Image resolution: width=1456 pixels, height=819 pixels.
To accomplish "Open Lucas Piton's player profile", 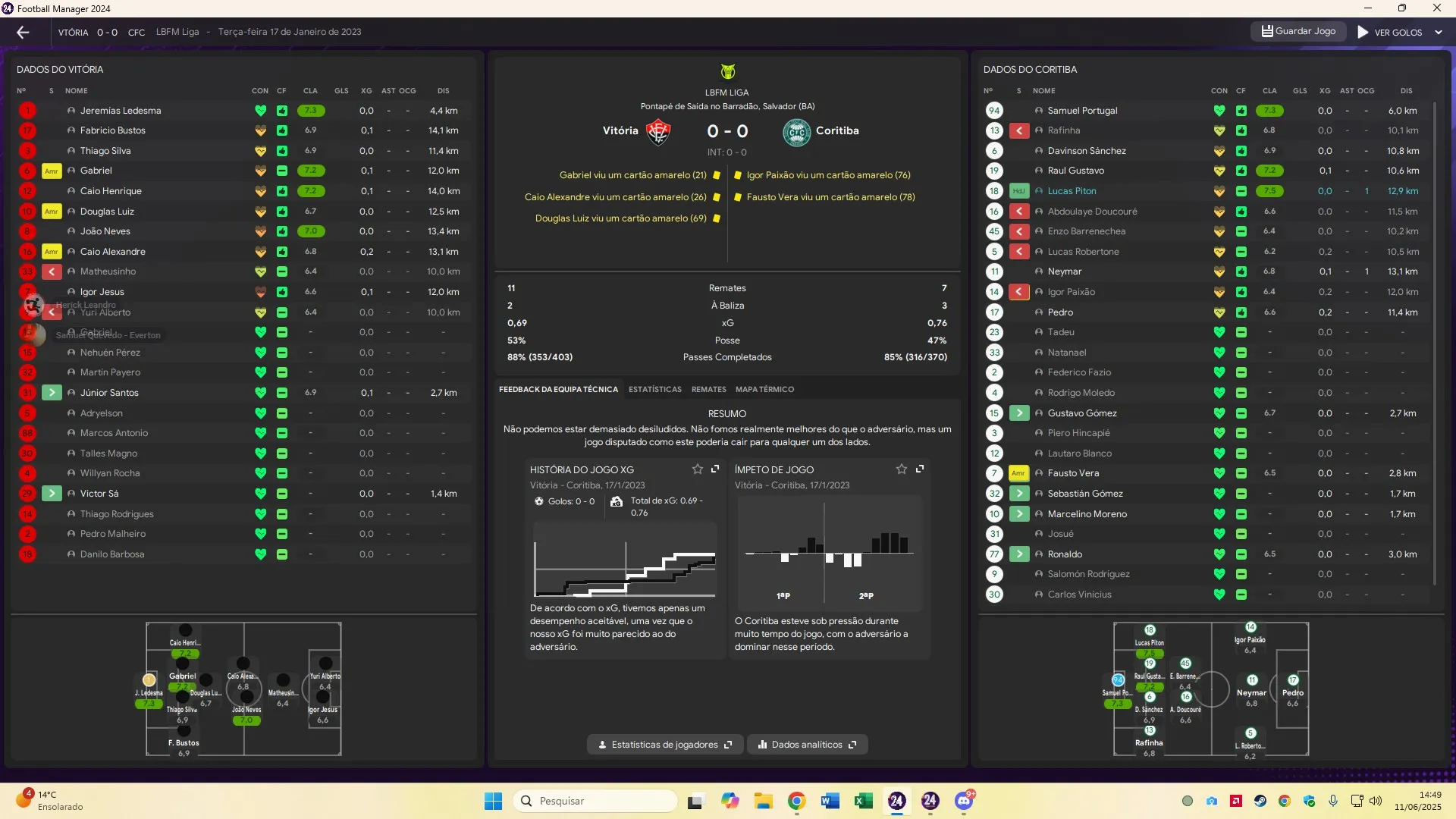I will 1072,191.
